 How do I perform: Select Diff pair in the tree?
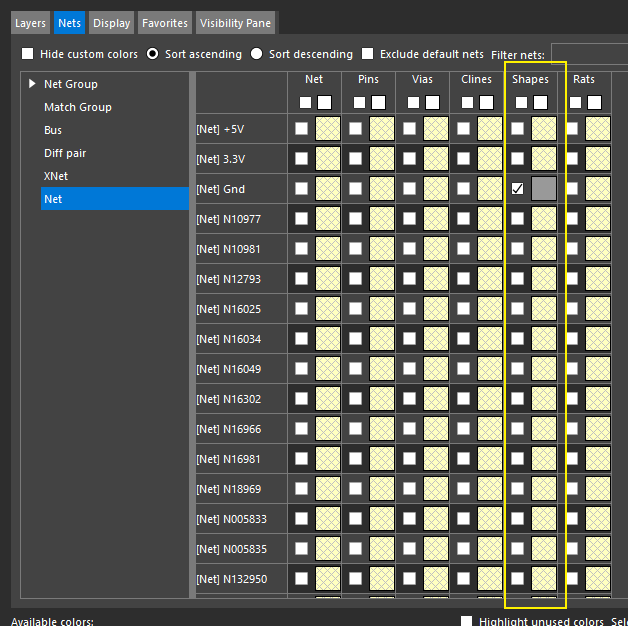point(68,153)
